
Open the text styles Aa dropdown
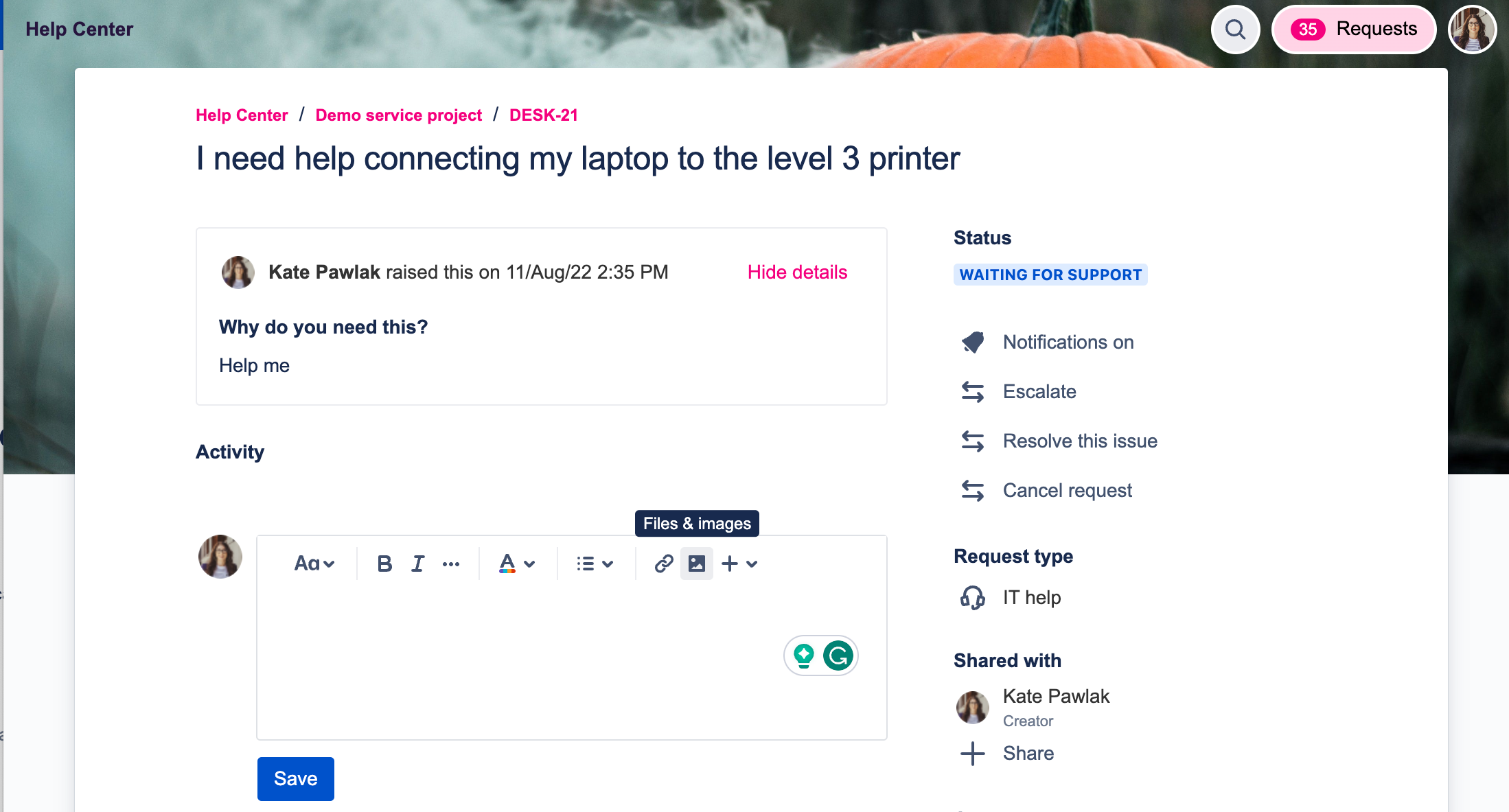pos(314,564)
